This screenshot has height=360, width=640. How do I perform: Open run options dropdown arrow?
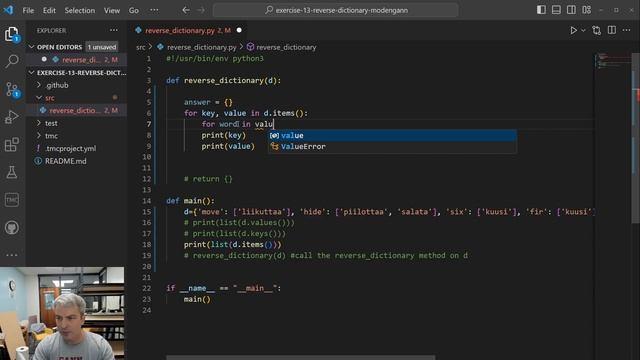click(x=583, y=30)
